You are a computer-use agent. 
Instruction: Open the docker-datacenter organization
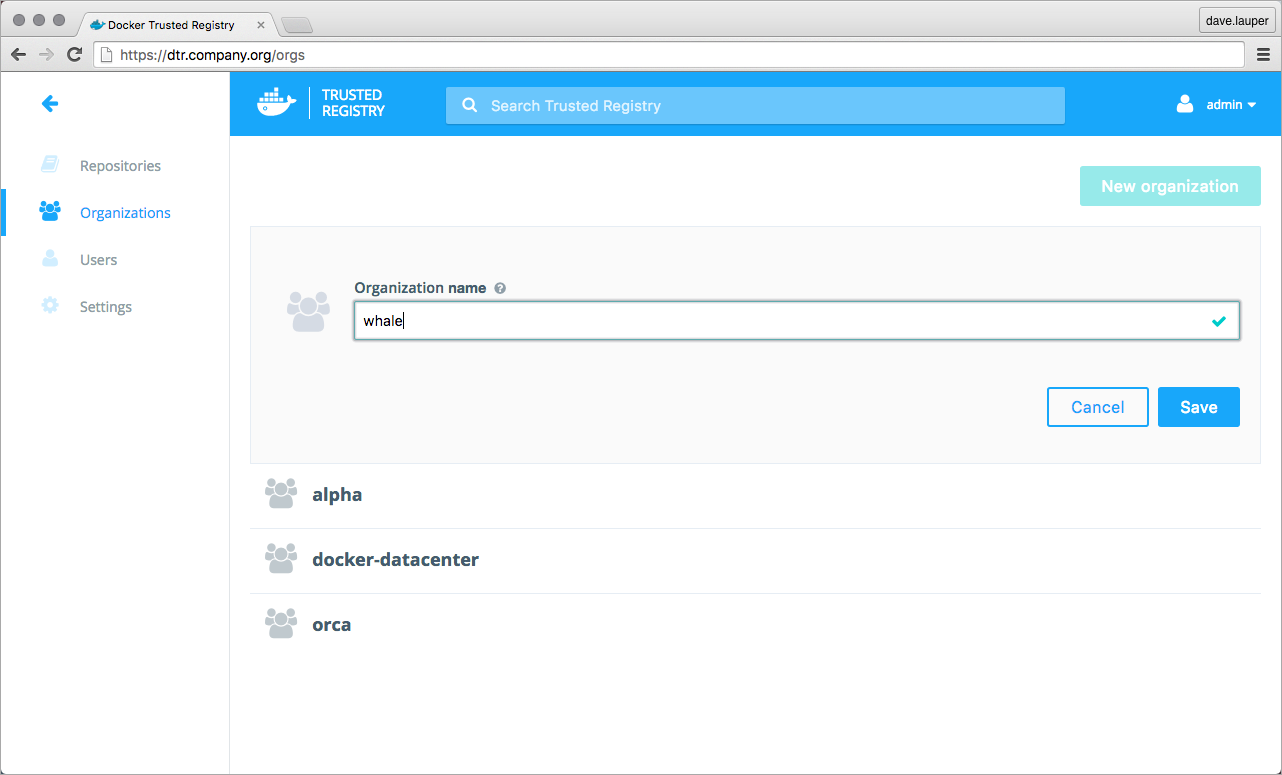coord(395,559)
